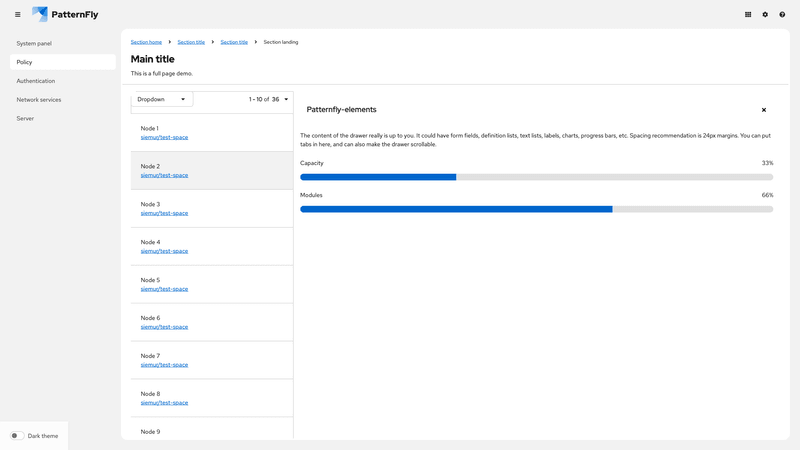Image resolution: width=800 pixels, height=450 pixels.
Task: Click Section home breadcrumb link
Action: pyautogui.click(x=146, y=42)
